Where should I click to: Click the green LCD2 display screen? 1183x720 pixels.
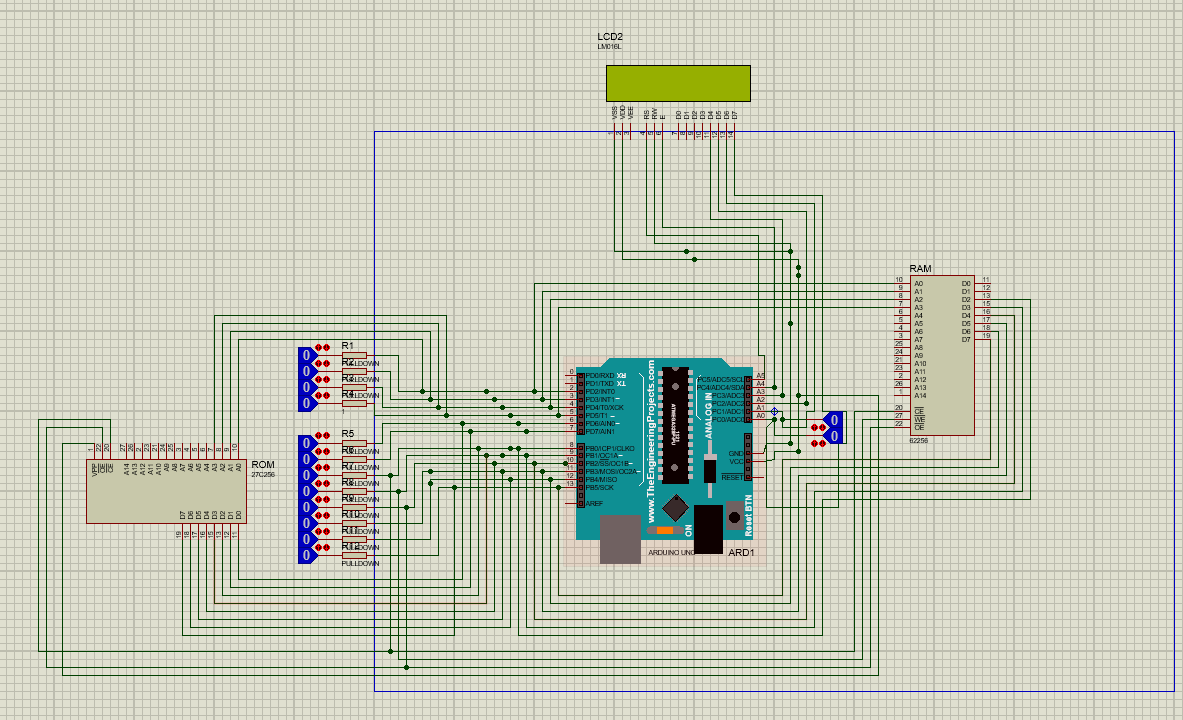click(x=678, y=83)
